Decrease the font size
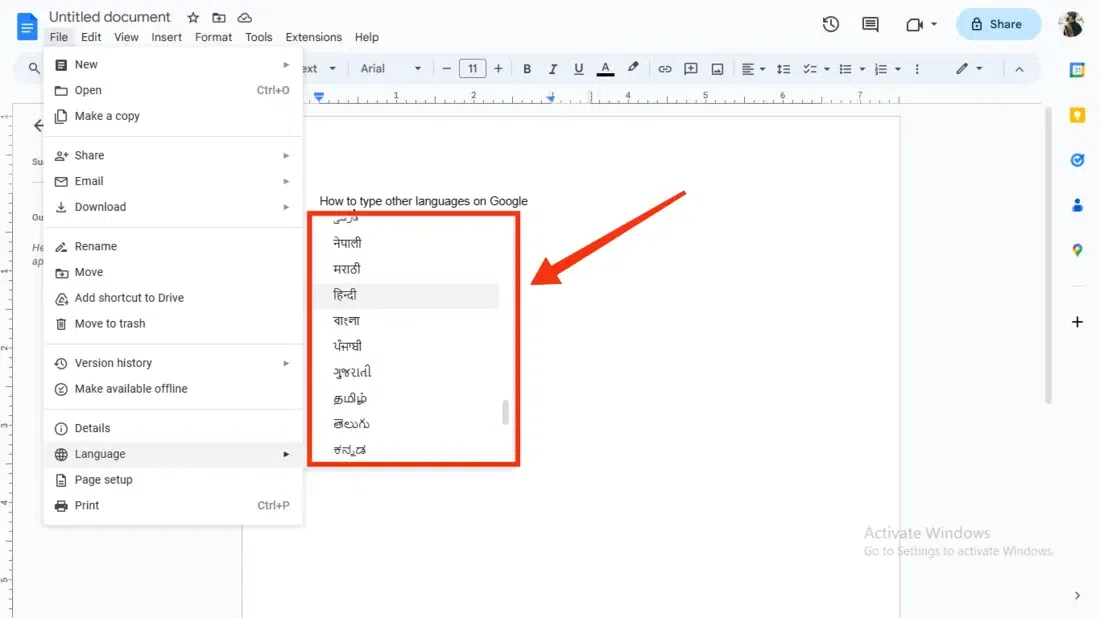 (x=446, y=69)
